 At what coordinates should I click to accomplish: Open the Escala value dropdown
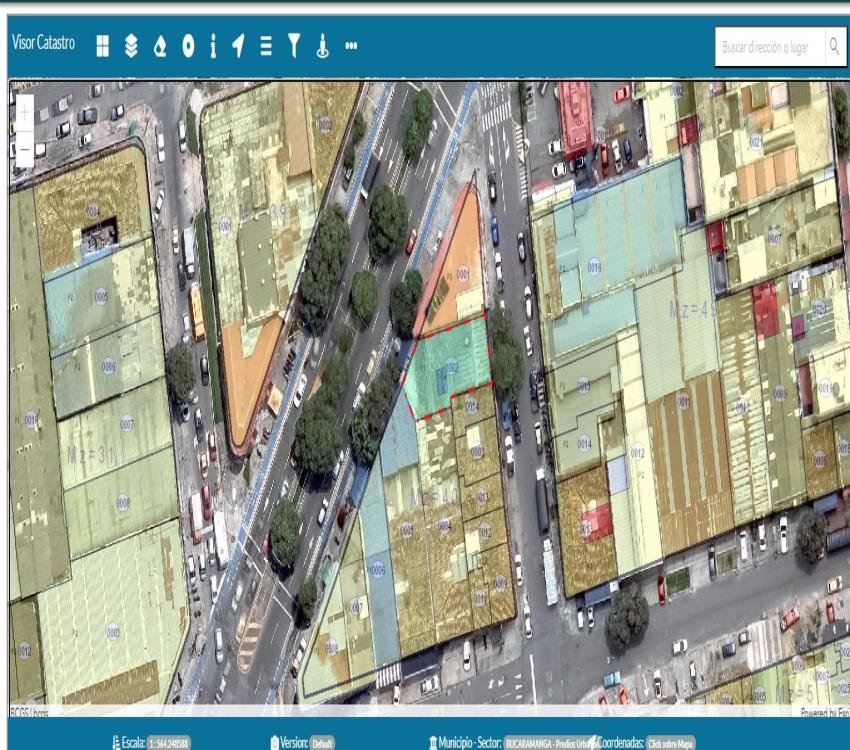[168, 743]
